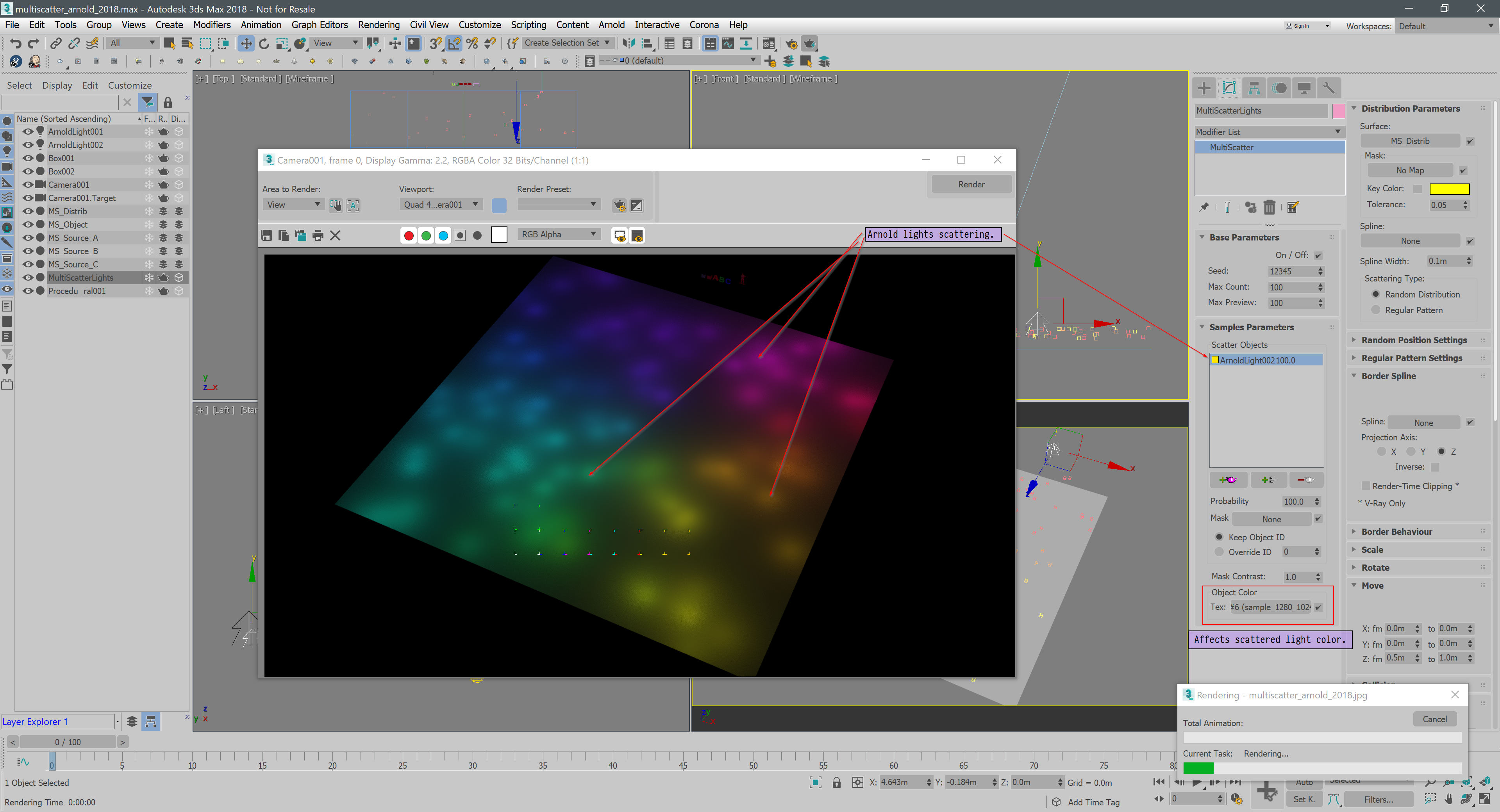Enable the red channel button
This screenshot has height=812, width=1500.
pyautogui.click(x=409, y=235)
